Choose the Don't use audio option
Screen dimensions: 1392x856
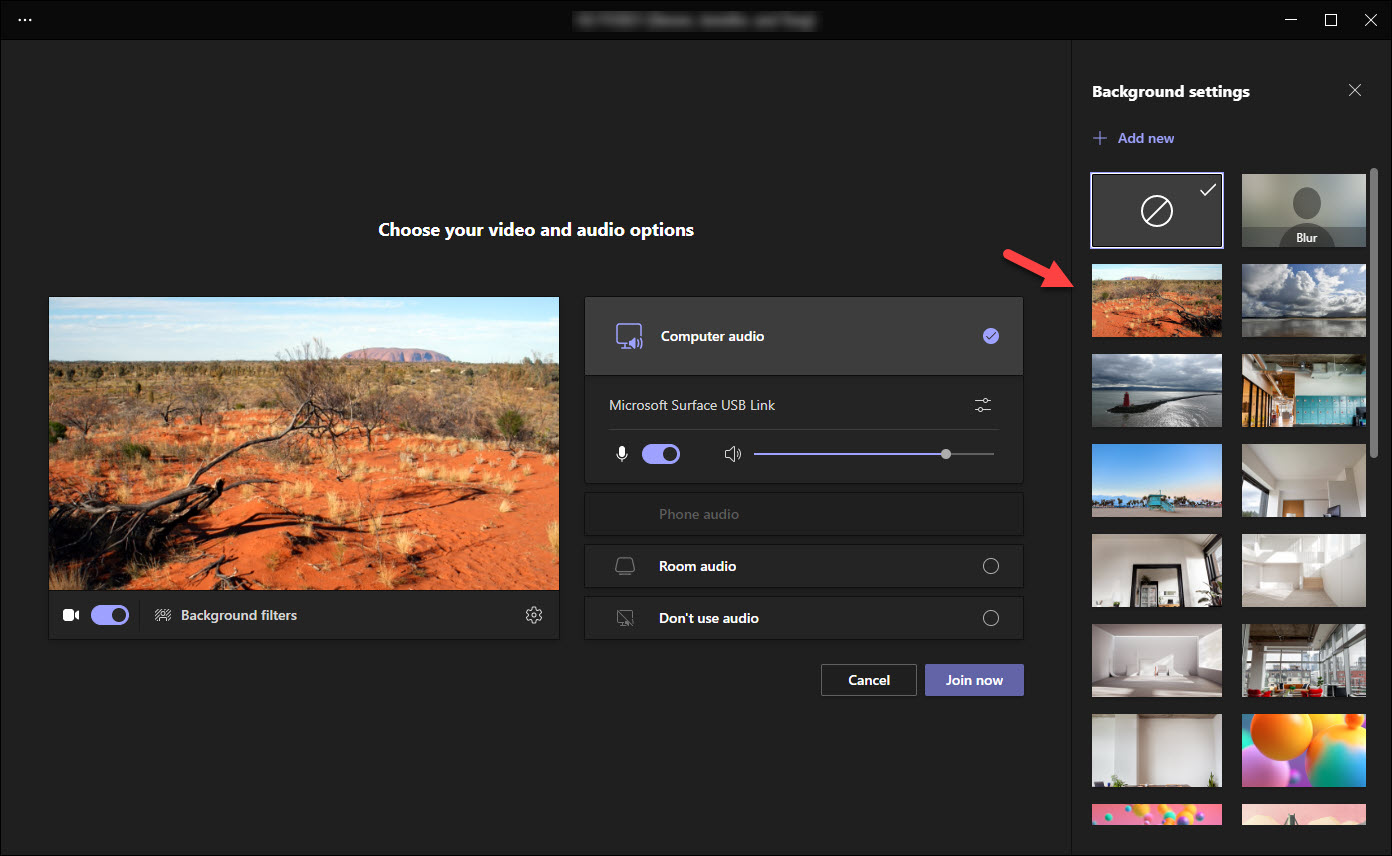click(x=990, y=618)
